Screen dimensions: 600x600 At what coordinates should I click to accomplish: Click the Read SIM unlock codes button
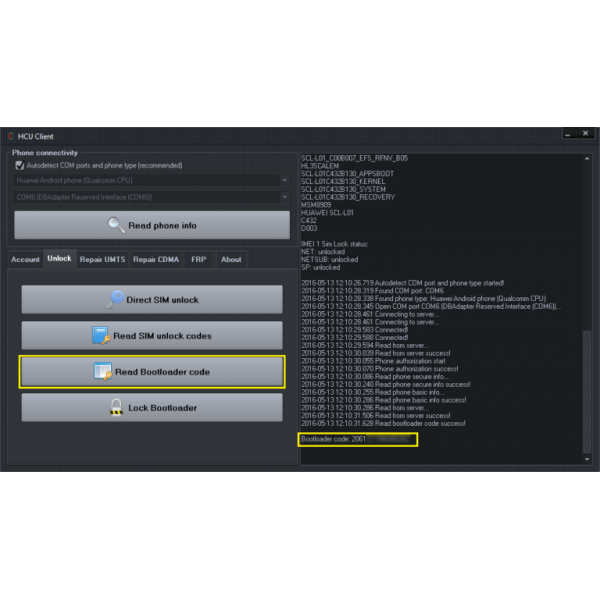pyautogui.click(x=152, y=335)
